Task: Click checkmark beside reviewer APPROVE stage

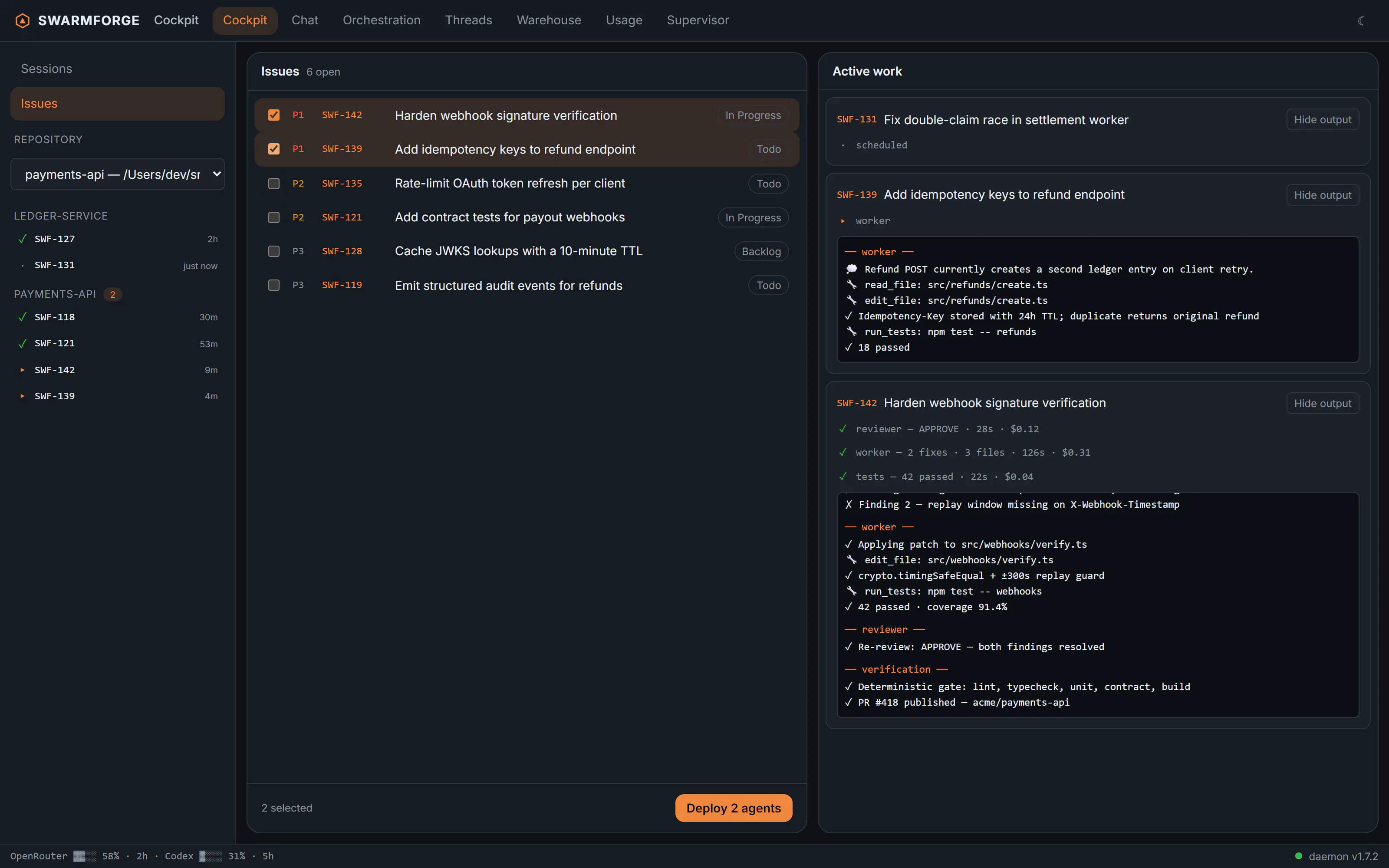Action: coord(843,429)
